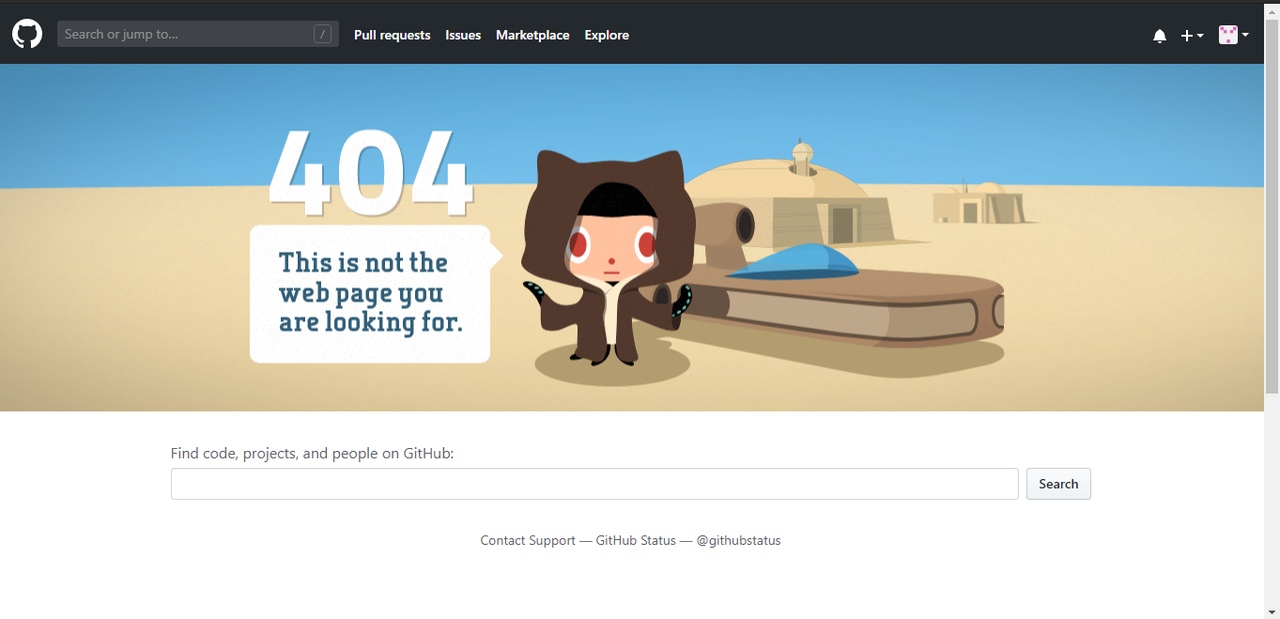Click the slash shortcut key hint icon
Viewport: 1280px width, 619px height.
tap(322, 34)
